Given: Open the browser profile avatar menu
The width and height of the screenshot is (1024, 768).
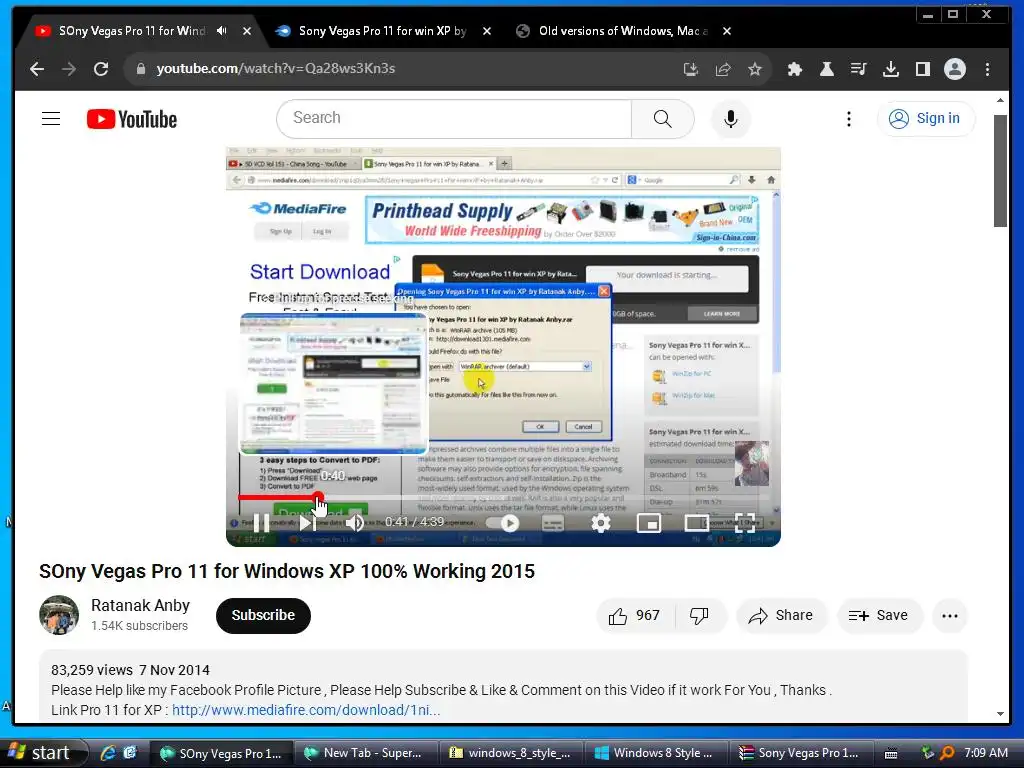Looking at the screenshot, I should tap(955, 69).
